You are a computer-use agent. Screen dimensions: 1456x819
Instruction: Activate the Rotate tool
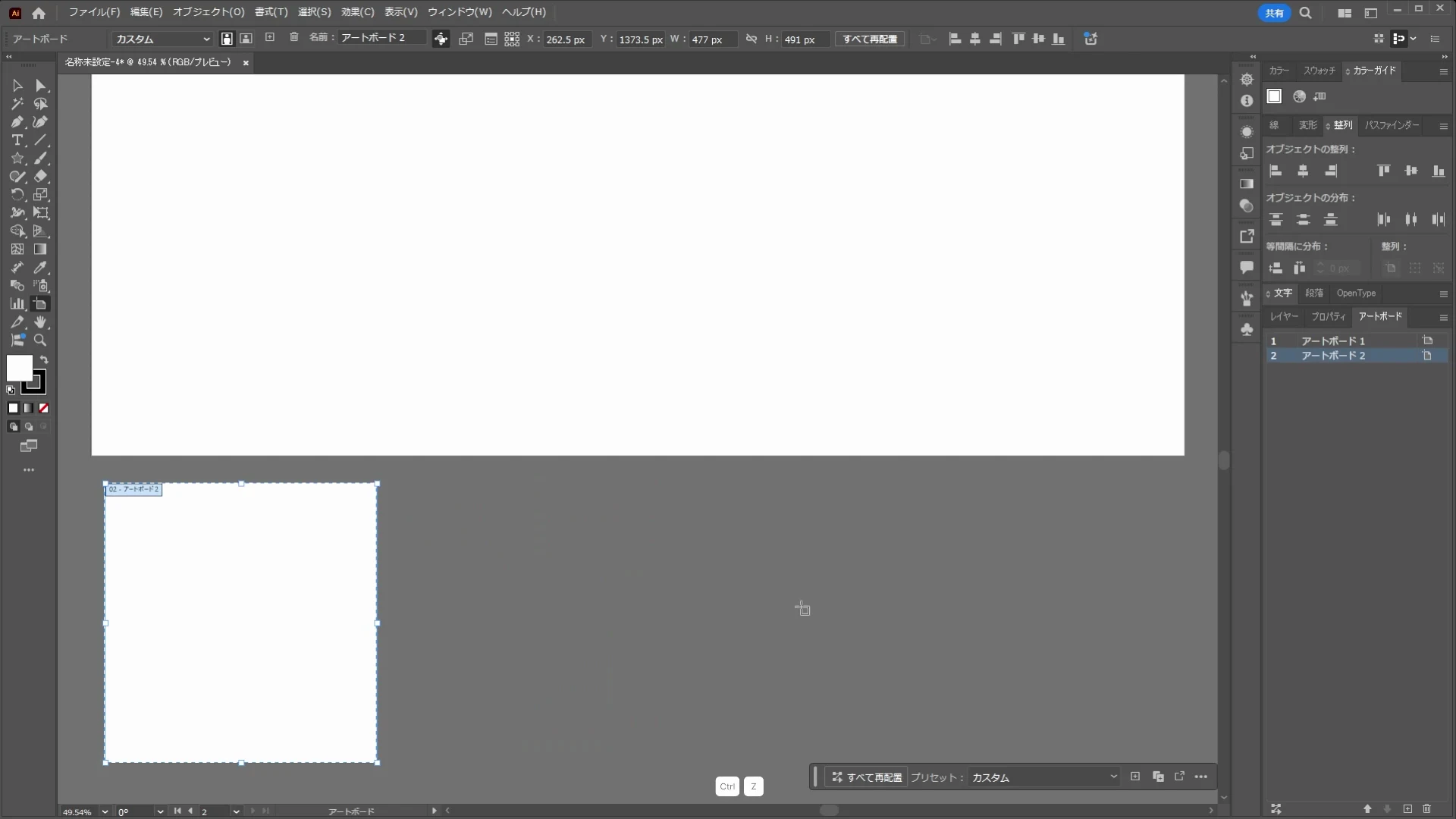17,195
